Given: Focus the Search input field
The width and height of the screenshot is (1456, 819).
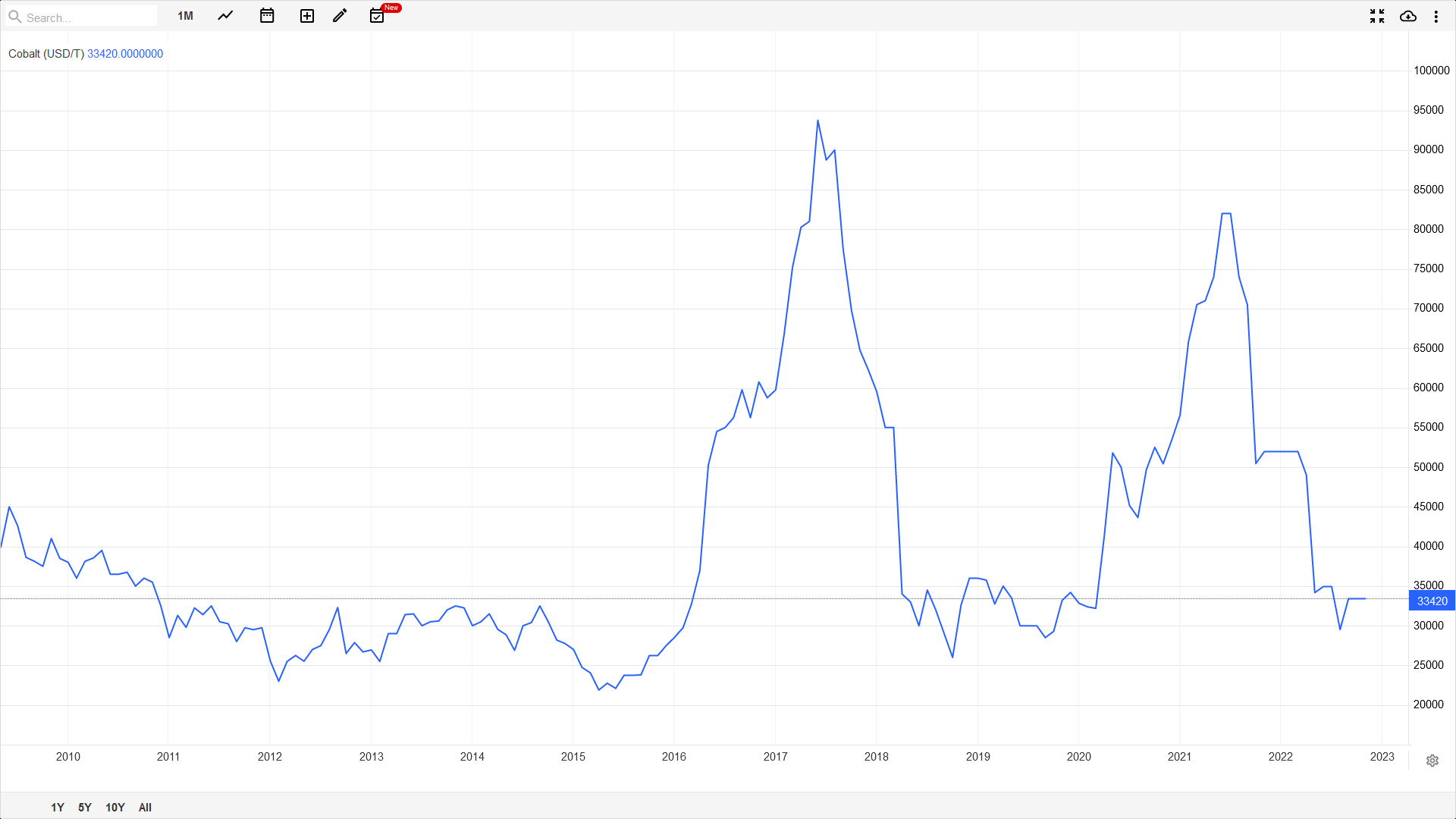Looking at the screenshot, I should (x=87, y=17).
